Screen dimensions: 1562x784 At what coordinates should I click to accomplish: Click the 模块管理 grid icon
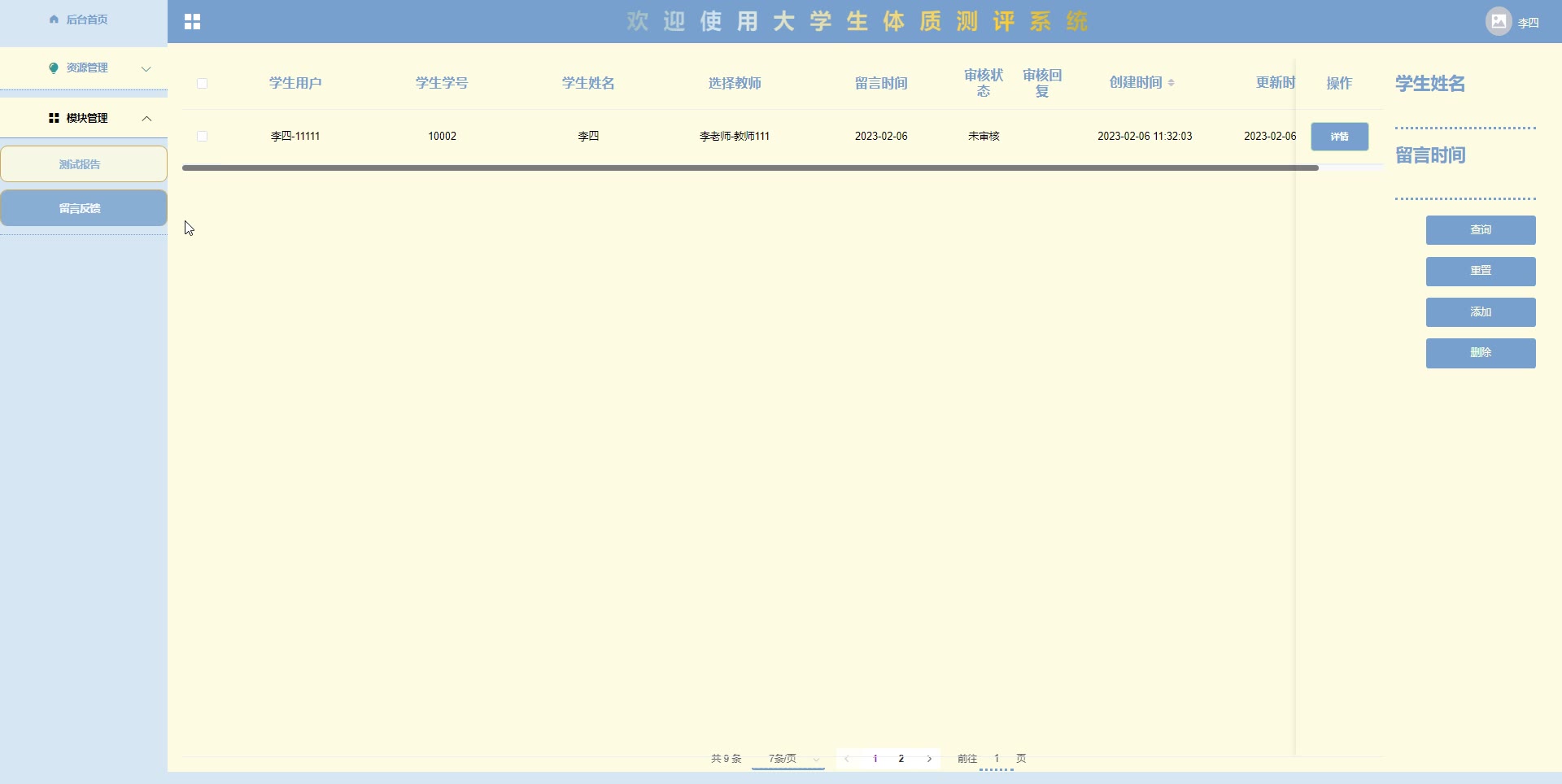54,119
